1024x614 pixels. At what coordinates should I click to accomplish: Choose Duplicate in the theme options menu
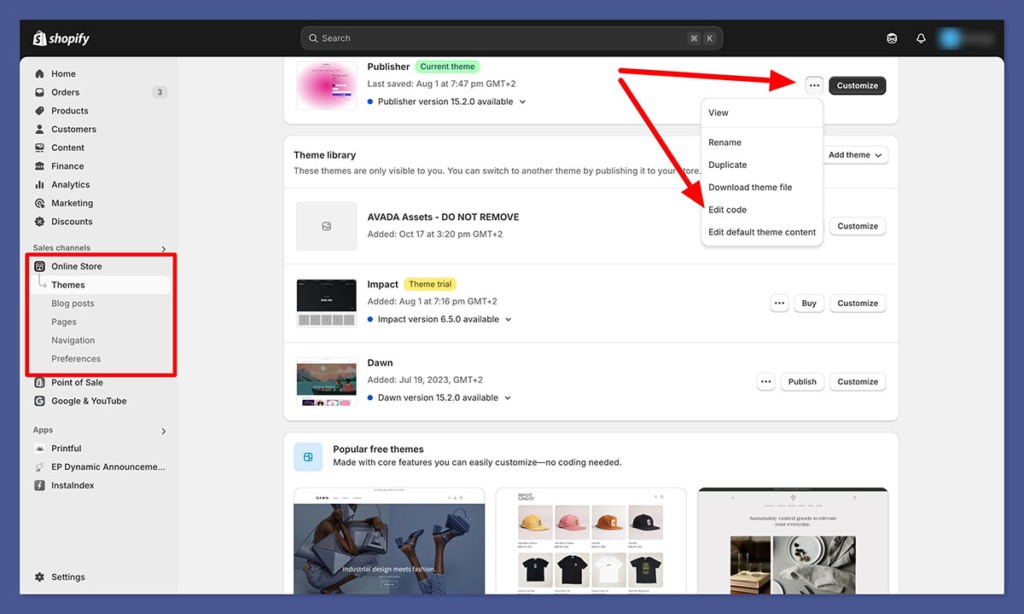[727, 164]
